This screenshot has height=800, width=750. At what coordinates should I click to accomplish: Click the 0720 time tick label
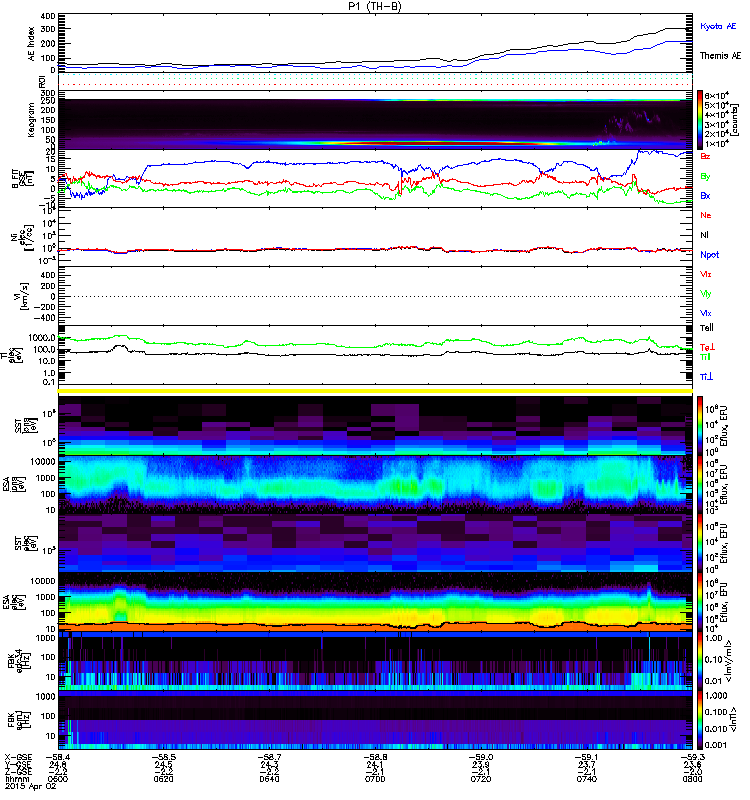481,779
